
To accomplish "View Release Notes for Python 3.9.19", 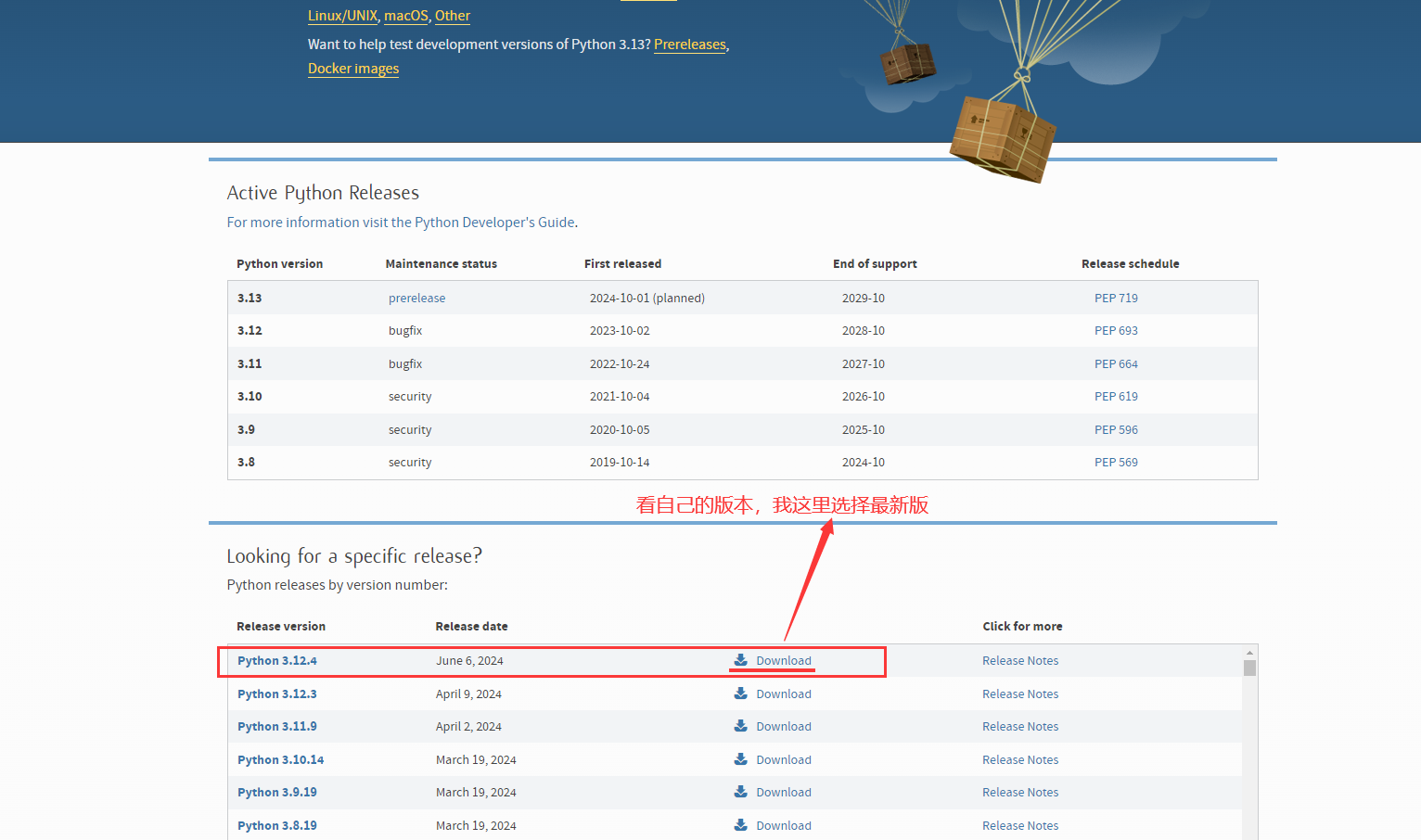I will click(1020, 792).
